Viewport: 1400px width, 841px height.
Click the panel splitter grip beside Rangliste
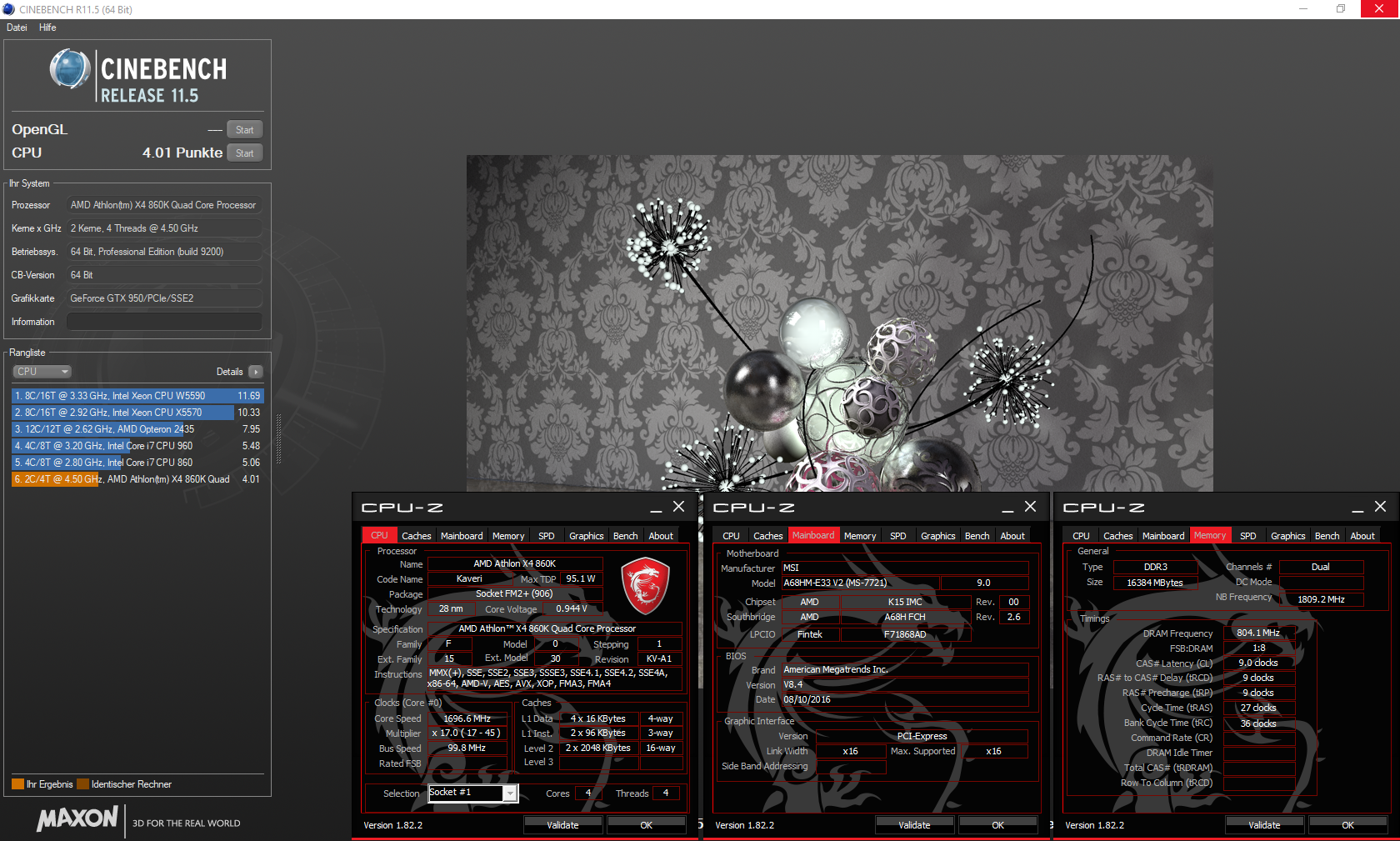coord(278,439)
